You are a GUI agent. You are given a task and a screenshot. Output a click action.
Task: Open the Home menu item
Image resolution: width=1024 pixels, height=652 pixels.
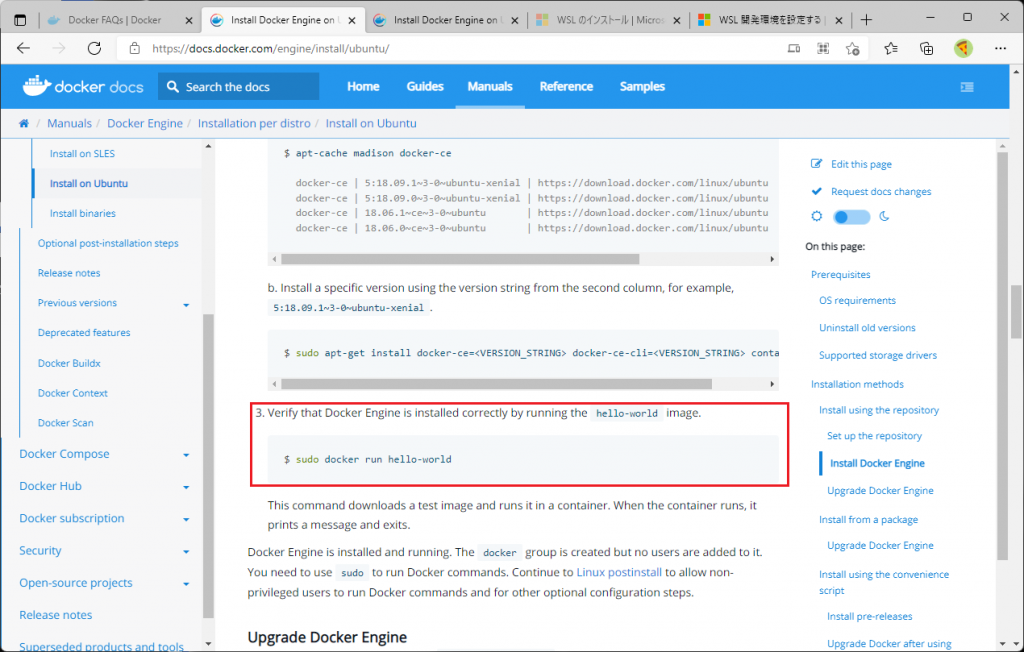tap(363, 86)
